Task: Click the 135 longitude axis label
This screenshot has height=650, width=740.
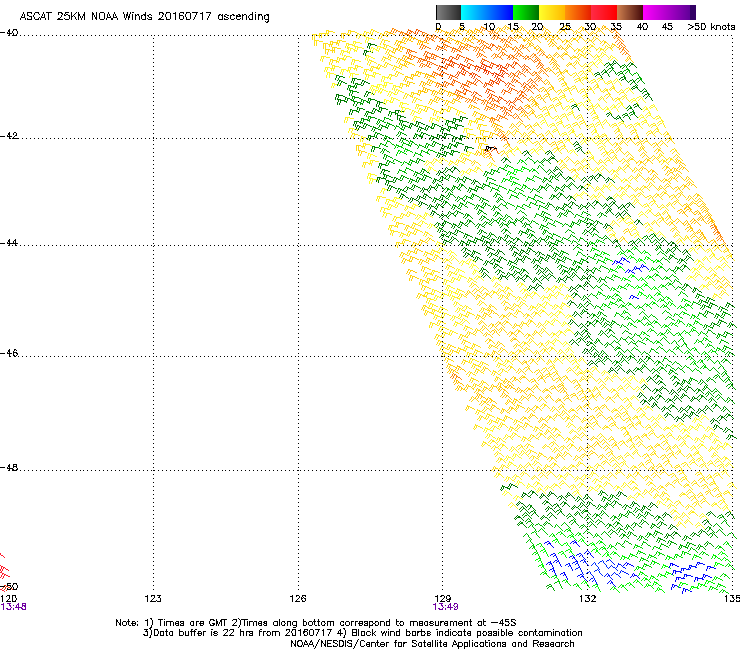Action: click(x=732, y=599)
